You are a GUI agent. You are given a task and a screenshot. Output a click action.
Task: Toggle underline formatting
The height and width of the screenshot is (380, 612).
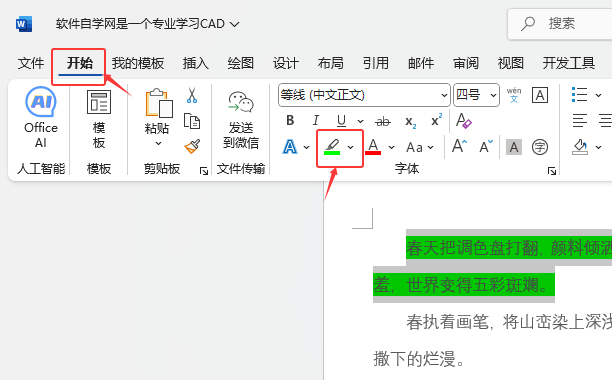tap(341, 121)
